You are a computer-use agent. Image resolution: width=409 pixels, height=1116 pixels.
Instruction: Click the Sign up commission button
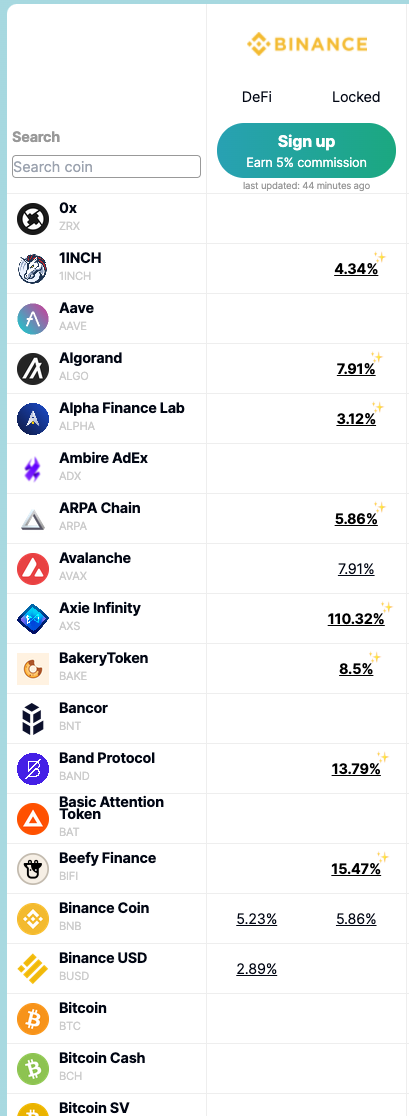(307, 150)
